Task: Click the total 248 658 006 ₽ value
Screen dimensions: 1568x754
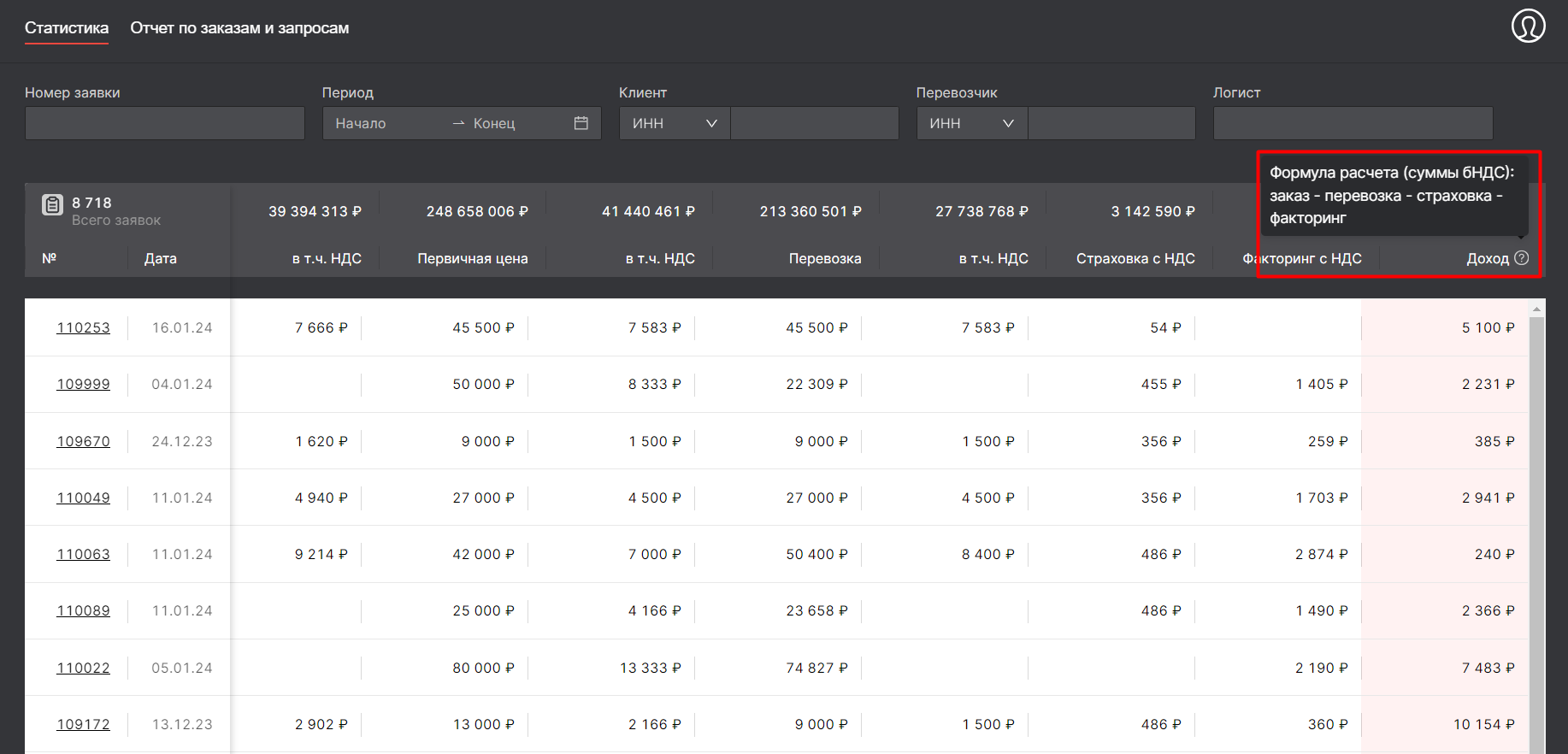Action: coord(477,211)
